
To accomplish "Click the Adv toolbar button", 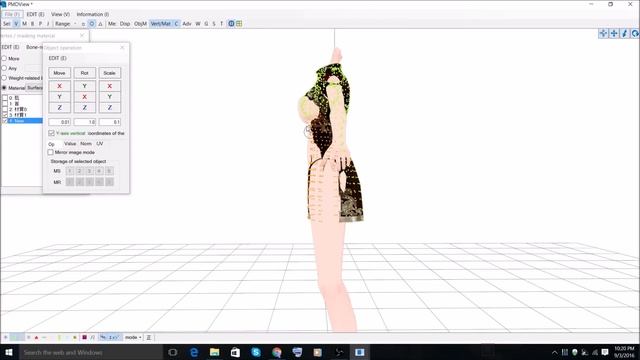I will (187, 24).
